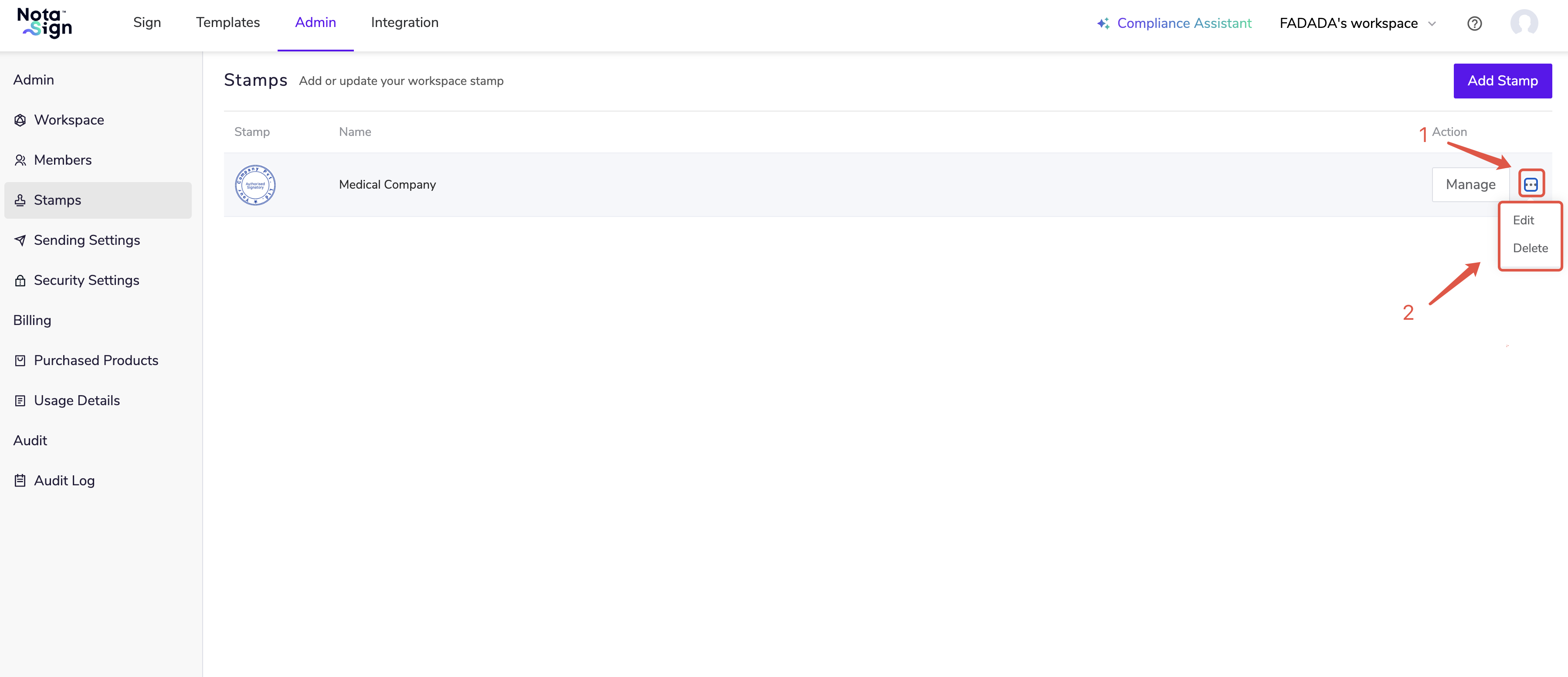
Task: Open the user avatar profile menu
Action: tap(1524, 23)
